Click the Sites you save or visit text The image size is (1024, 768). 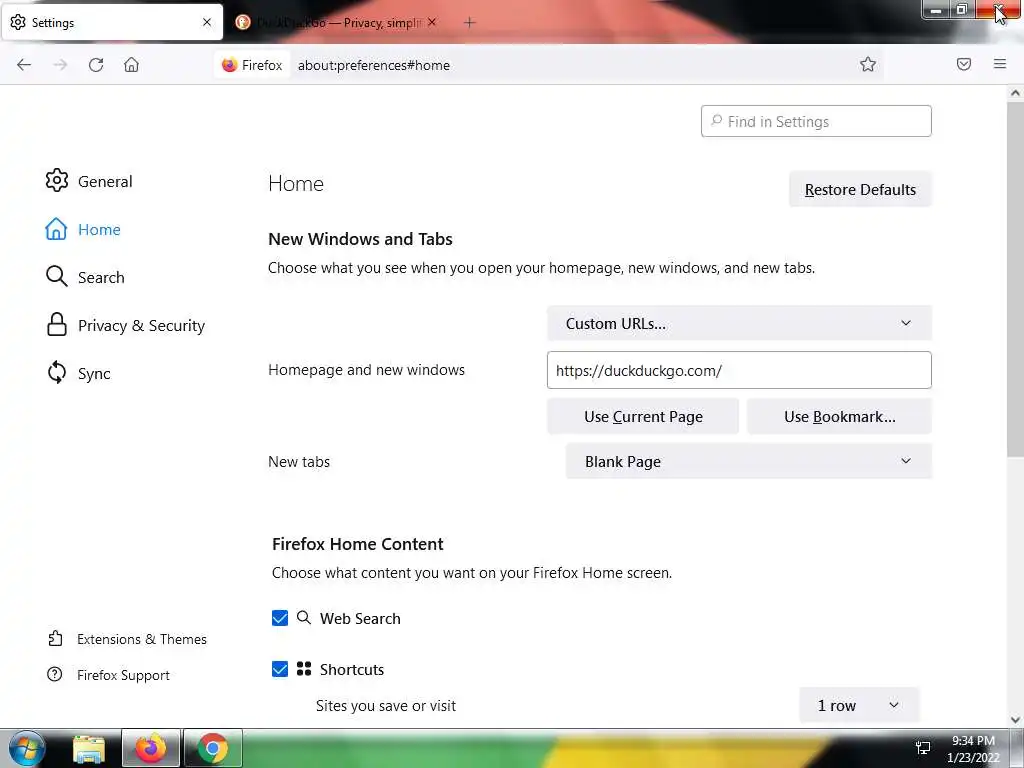point(386,706)
